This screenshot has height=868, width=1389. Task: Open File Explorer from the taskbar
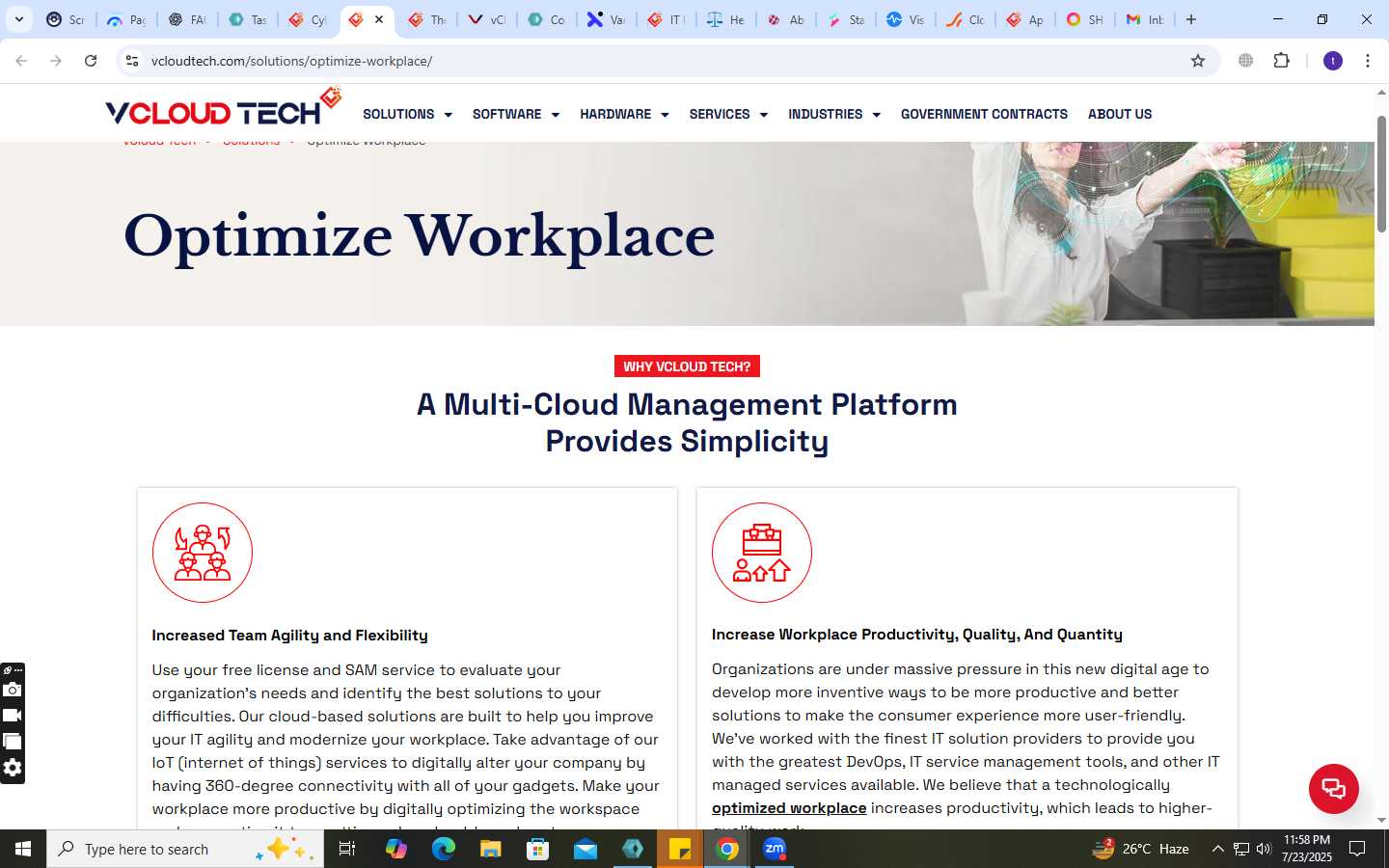pyautogui.click(x=491, y=849)
